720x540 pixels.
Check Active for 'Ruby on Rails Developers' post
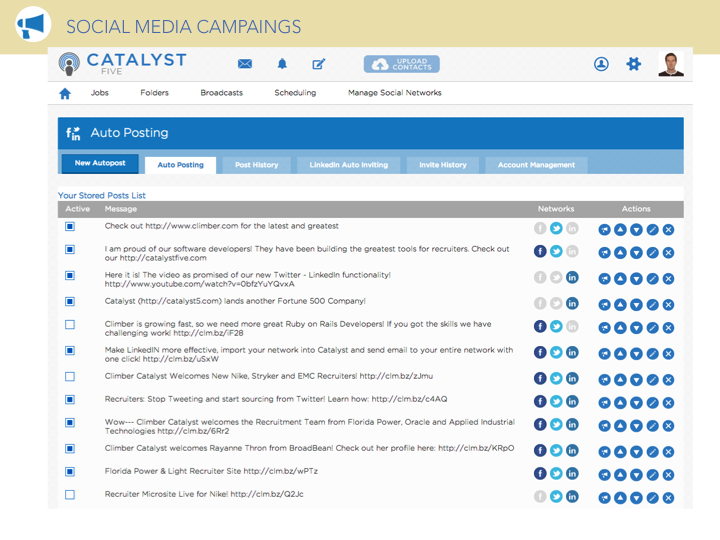coord(70,325)
